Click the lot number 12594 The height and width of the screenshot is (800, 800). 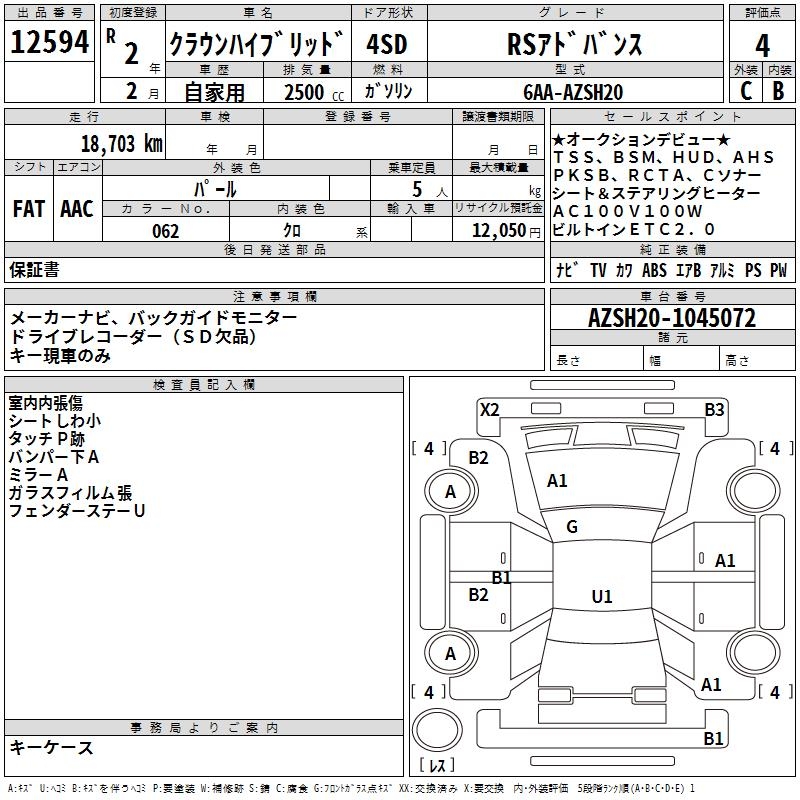point(50,44)
